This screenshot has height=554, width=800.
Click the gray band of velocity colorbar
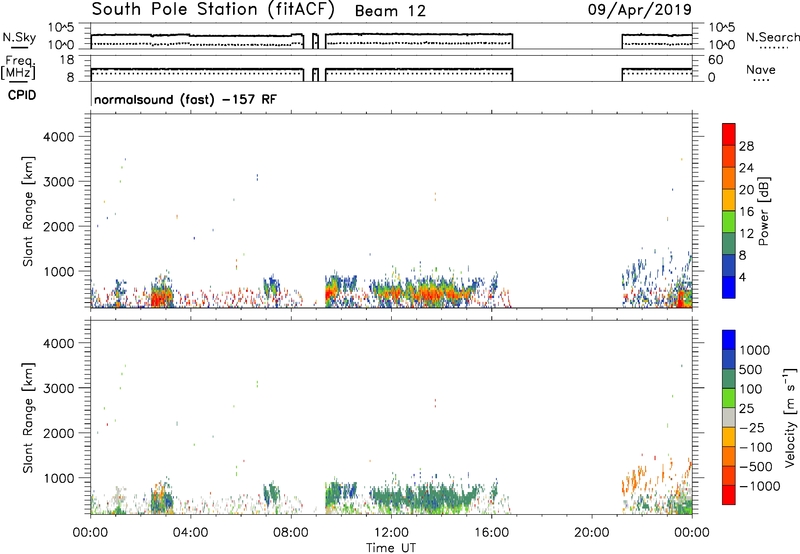[729, 417]
